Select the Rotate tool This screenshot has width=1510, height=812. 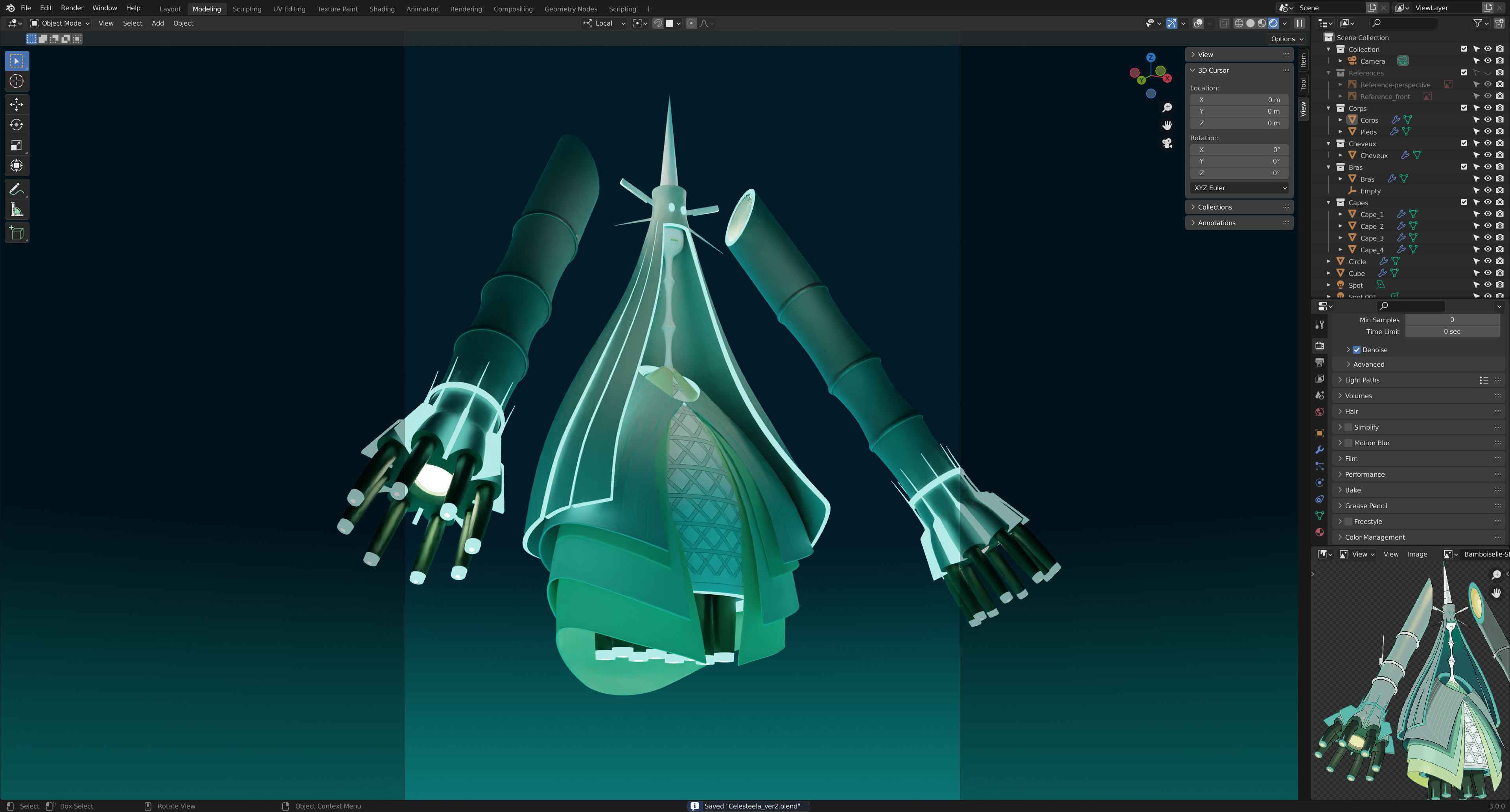pyautogui.click(x=17, y=125)
